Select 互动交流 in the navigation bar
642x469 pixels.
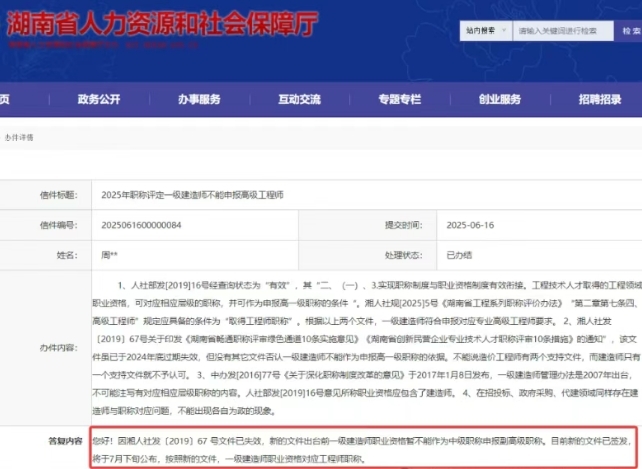pos(299,99)
